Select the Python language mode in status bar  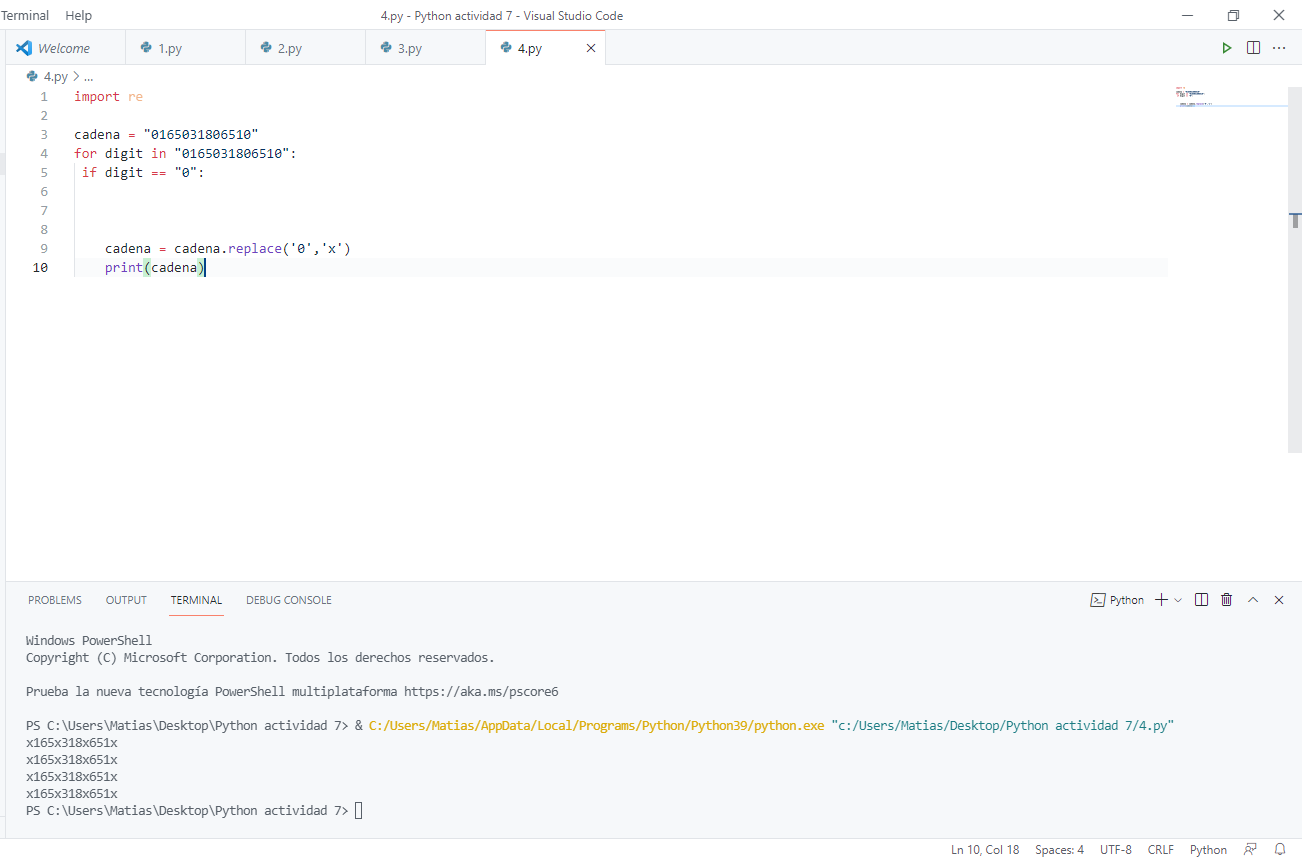(x=1208, y=850)
